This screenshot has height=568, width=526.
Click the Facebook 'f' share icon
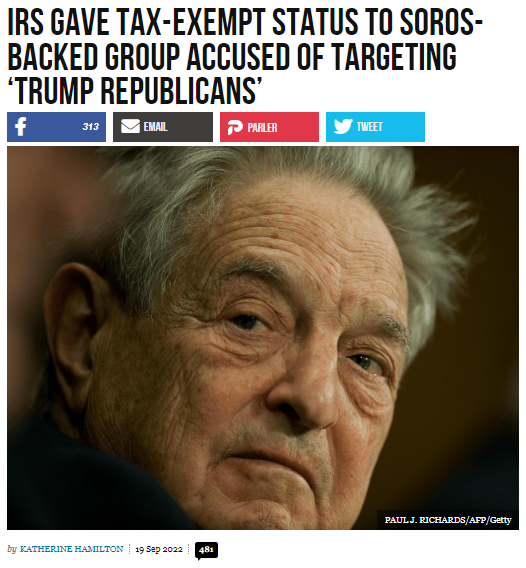coord(21,126)
